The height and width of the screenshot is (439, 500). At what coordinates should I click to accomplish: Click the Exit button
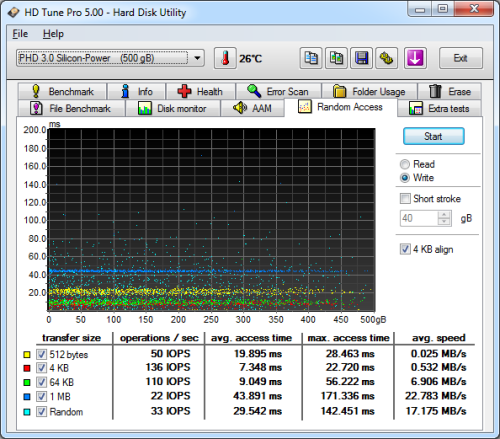(x=461, y=58)
